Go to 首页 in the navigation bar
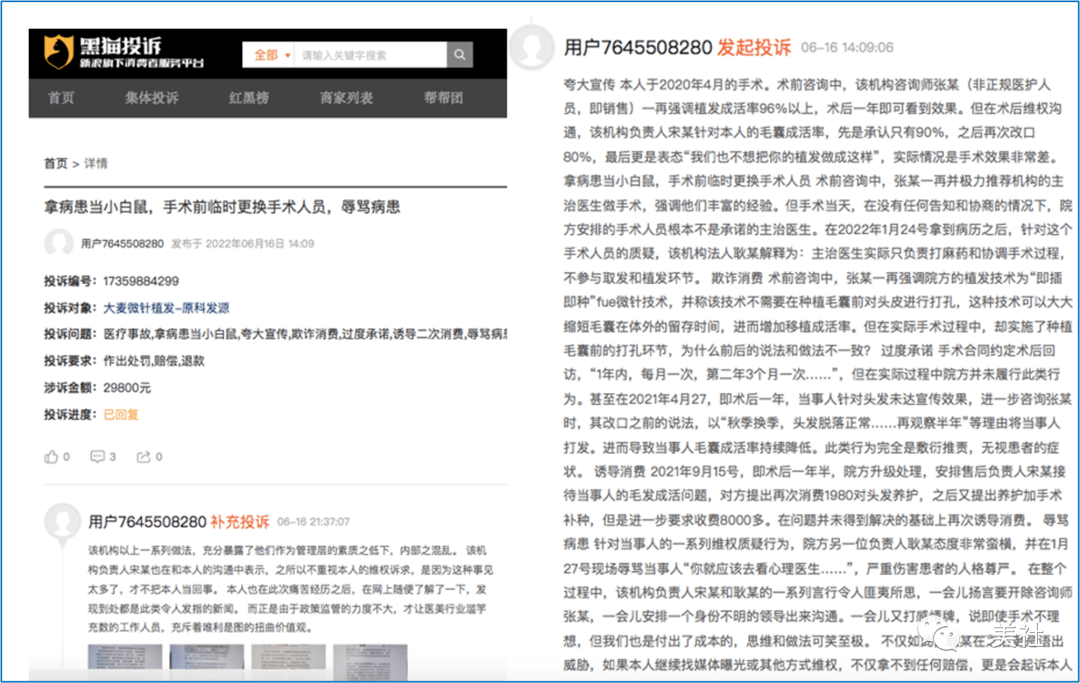The width and height of the screenshot is (1080, 683). [x=61, y=98]
